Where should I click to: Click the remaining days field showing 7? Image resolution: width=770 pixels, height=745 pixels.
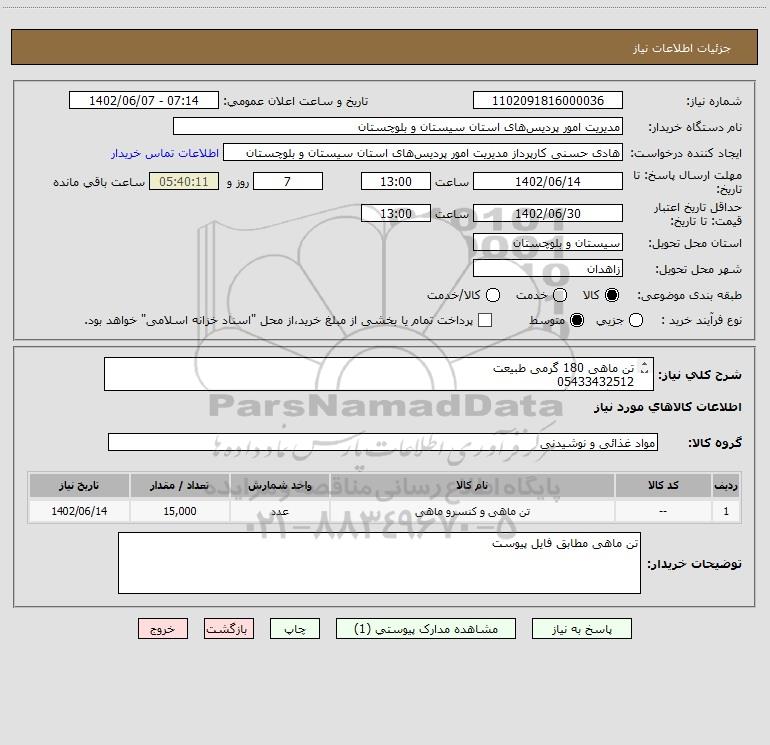click(288, 181)
